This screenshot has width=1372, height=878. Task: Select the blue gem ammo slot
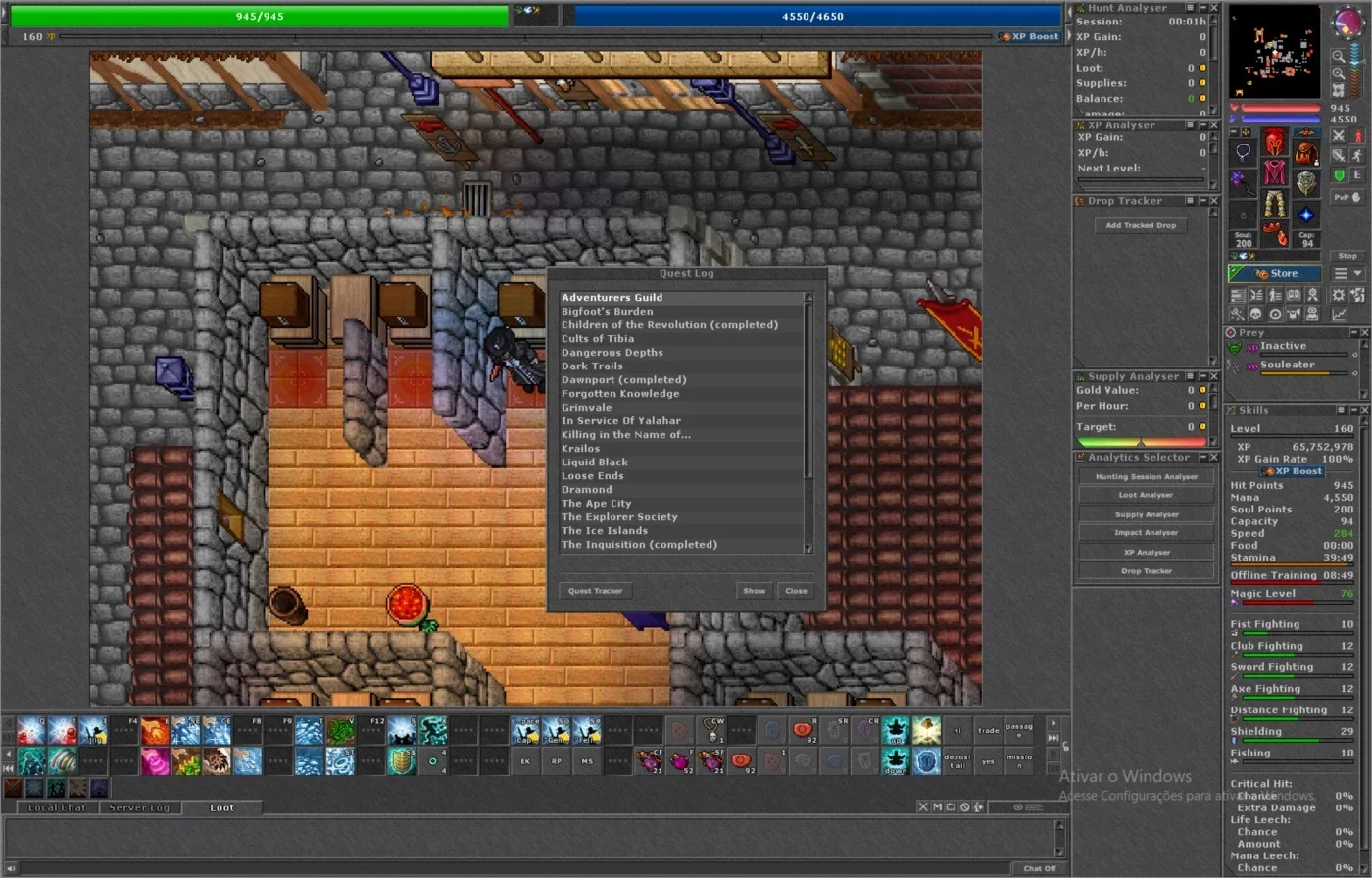1306,215
